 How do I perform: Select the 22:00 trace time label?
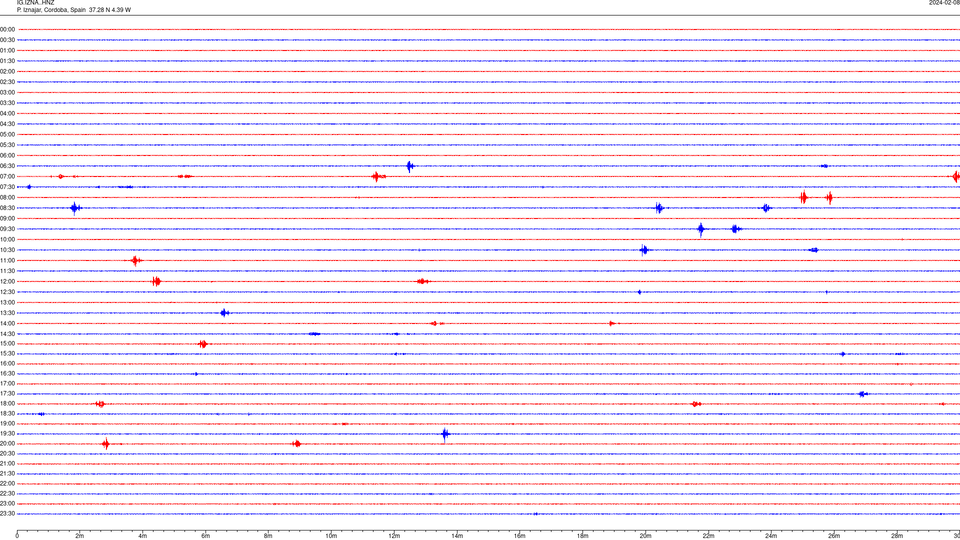click(x=7, y=484)
